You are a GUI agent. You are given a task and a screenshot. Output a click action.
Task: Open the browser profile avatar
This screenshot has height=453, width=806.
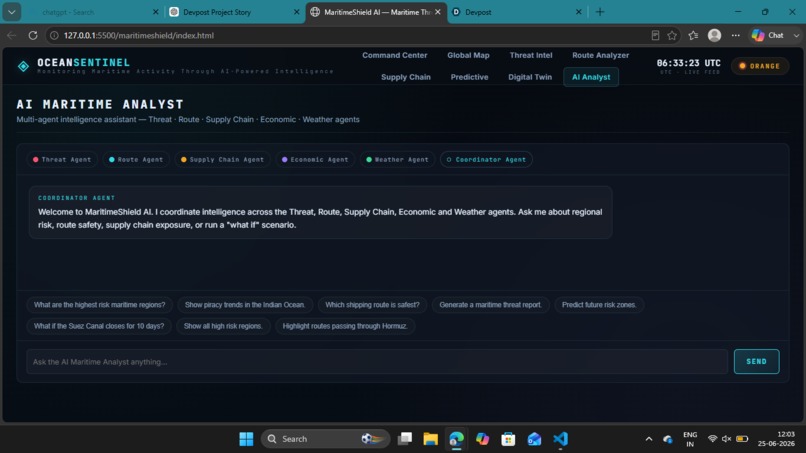715,35
